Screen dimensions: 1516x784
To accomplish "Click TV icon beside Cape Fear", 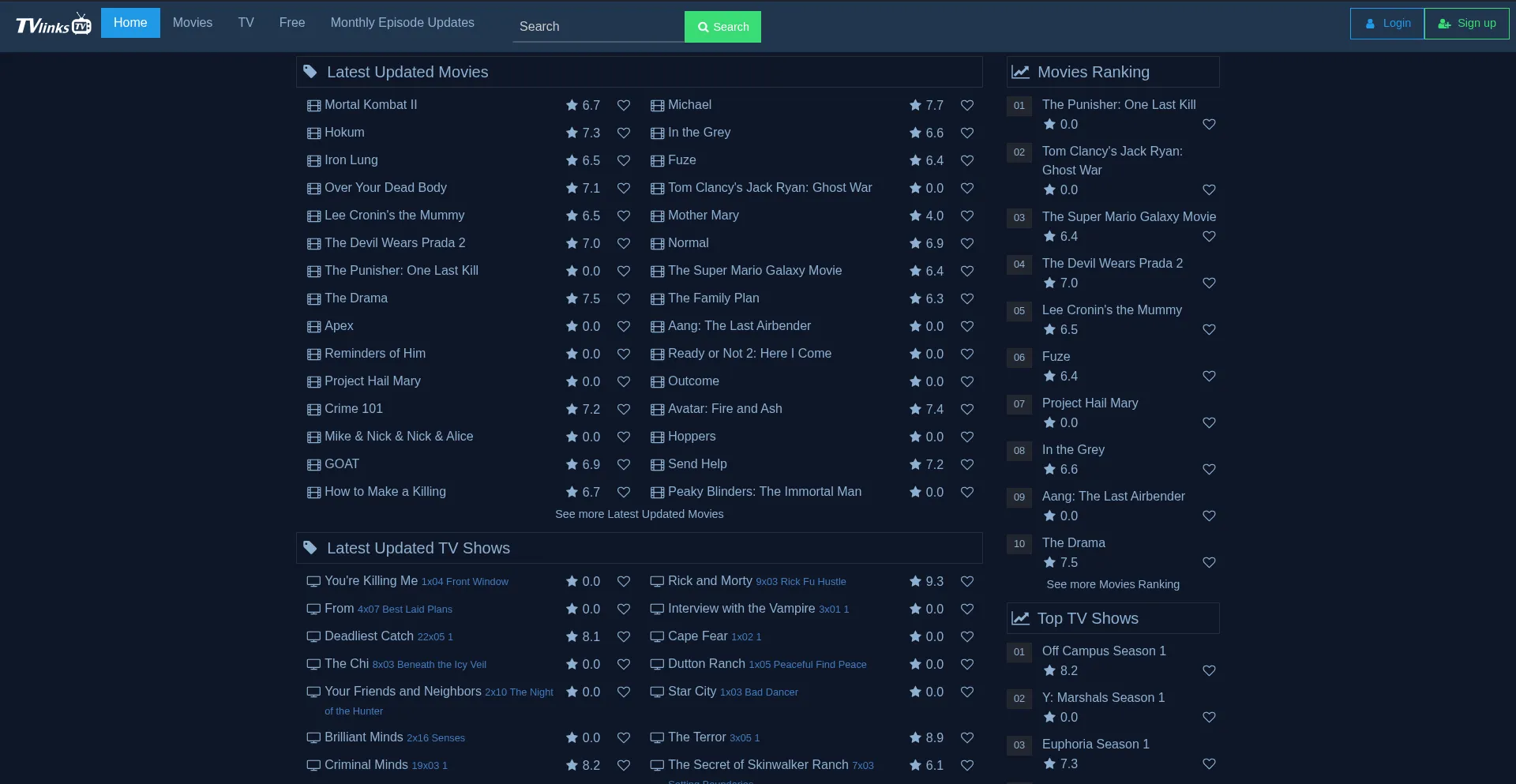I will pos(657,637).
